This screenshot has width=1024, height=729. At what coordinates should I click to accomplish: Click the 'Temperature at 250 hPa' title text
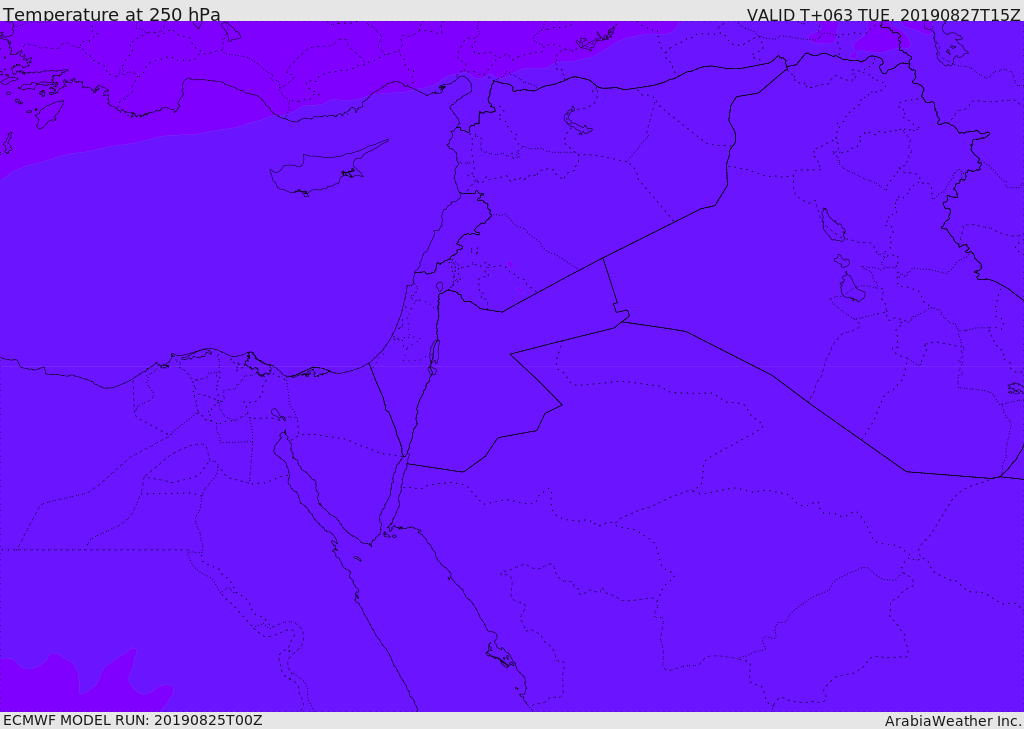(x=112, y=14)
